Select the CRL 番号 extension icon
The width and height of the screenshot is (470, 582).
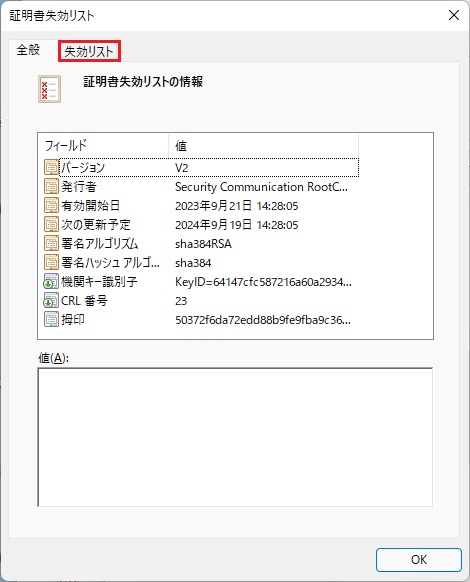51,300
